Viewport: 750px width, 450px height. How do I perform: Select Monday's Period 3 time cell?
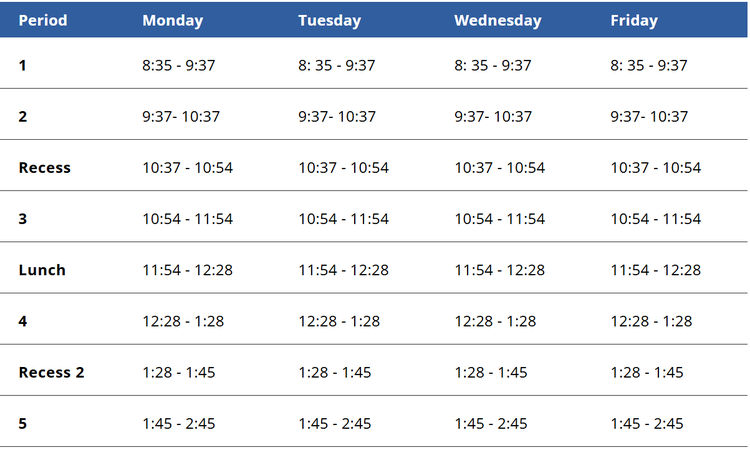(x=187, y=219)
